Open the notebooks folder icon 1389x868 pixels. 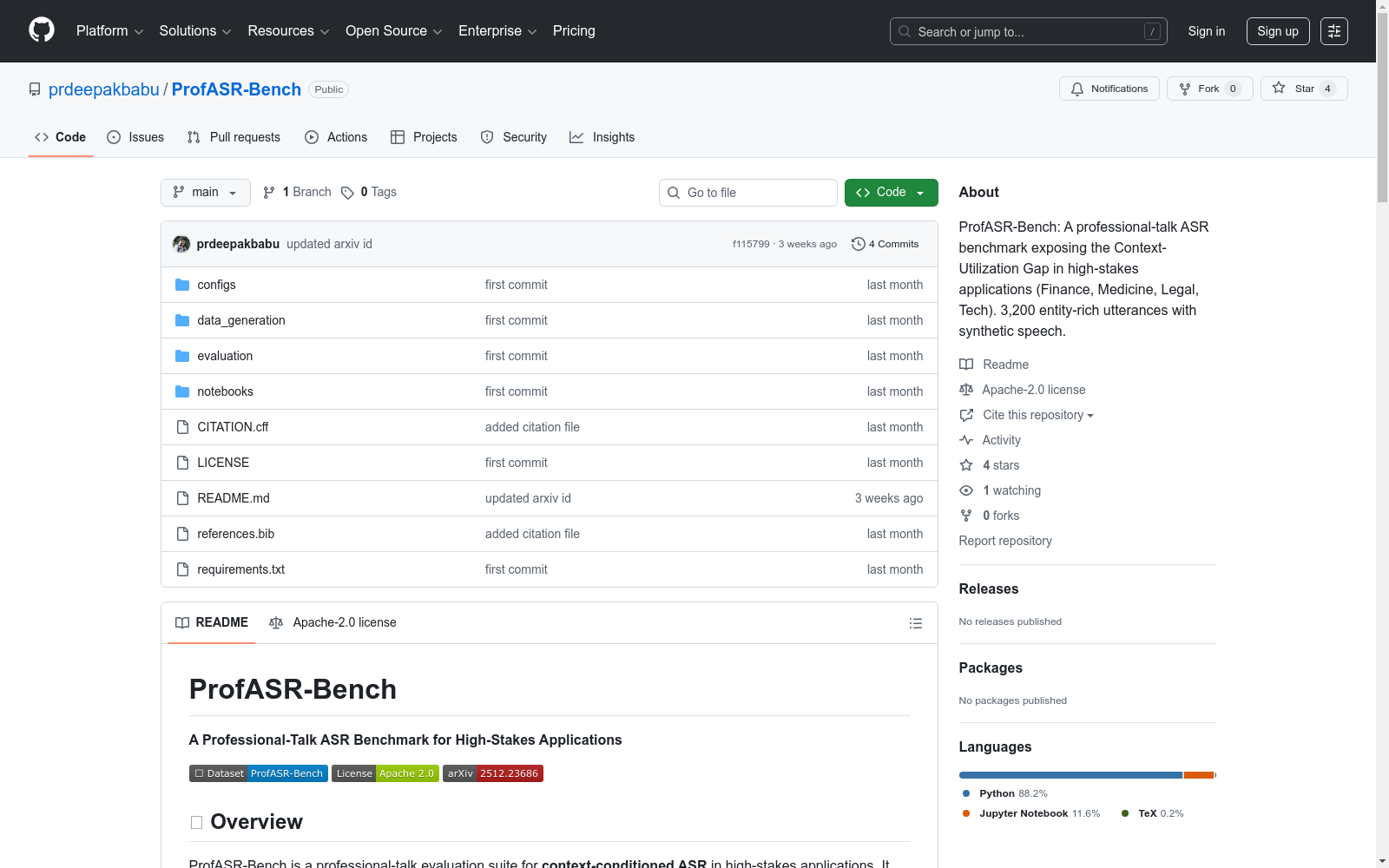point(182,391)
